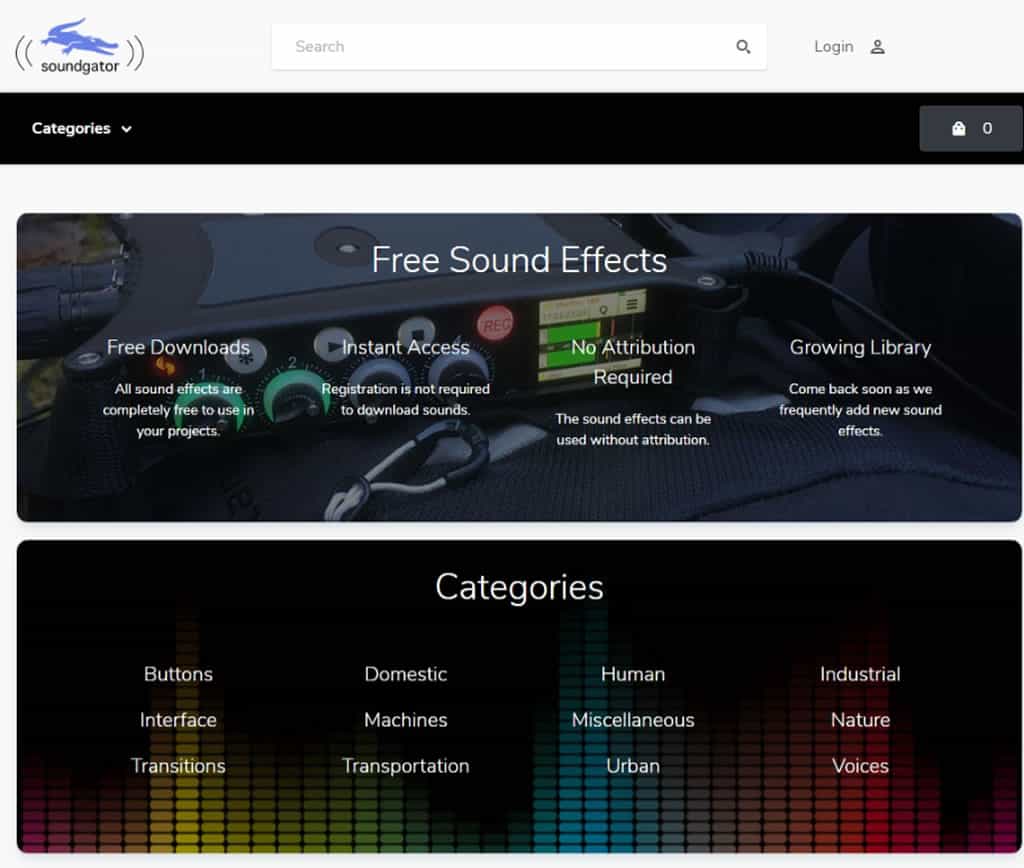Browse the Nature sound category
This screenshot has height=868, width=1024.
click(x=860, y=720)
